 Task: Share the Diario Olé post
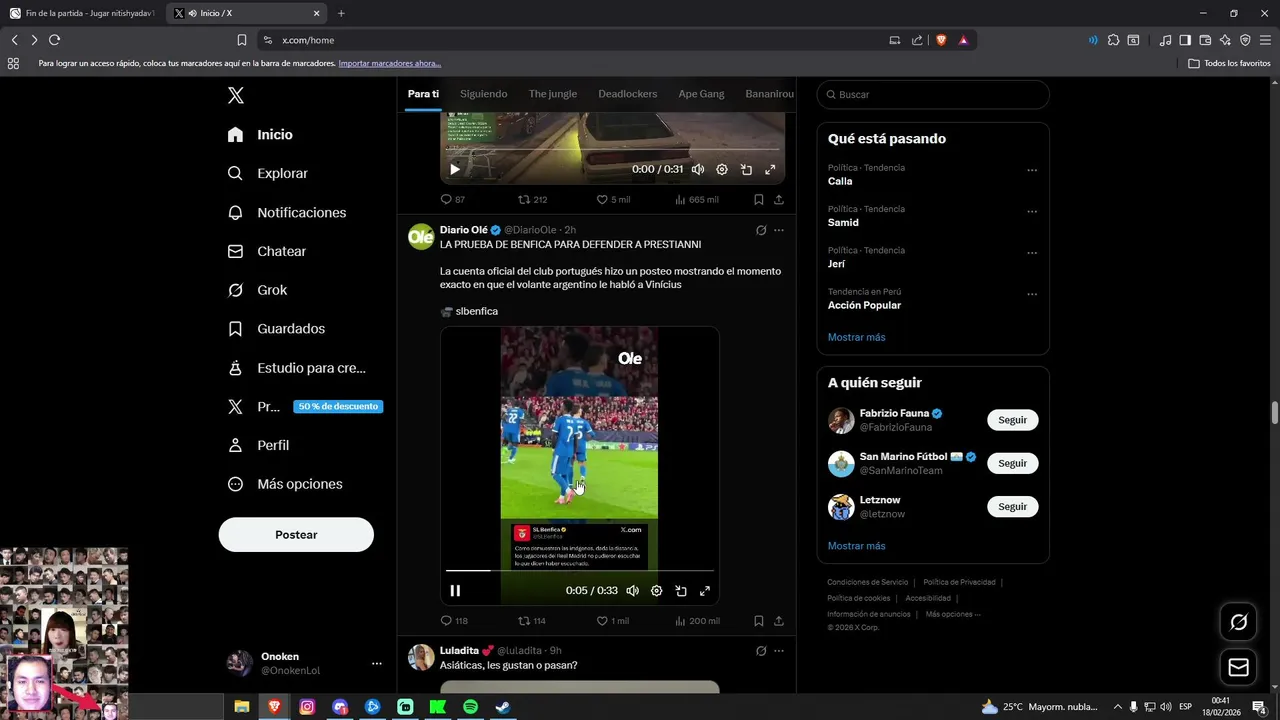point(779,621)
